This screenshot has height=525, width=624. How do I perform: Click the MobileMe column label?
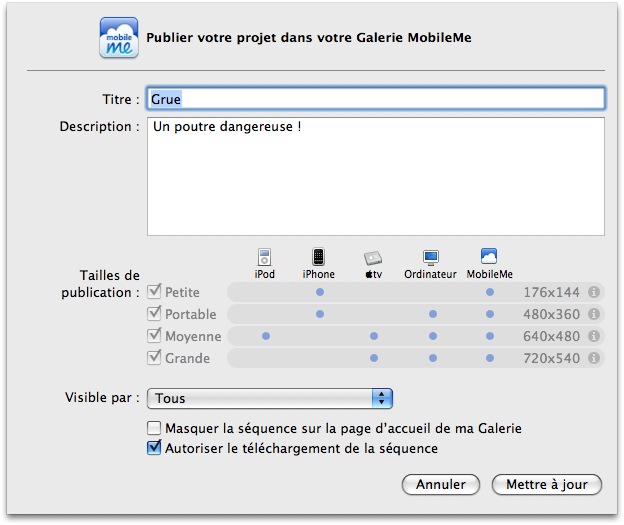(489, 274)
